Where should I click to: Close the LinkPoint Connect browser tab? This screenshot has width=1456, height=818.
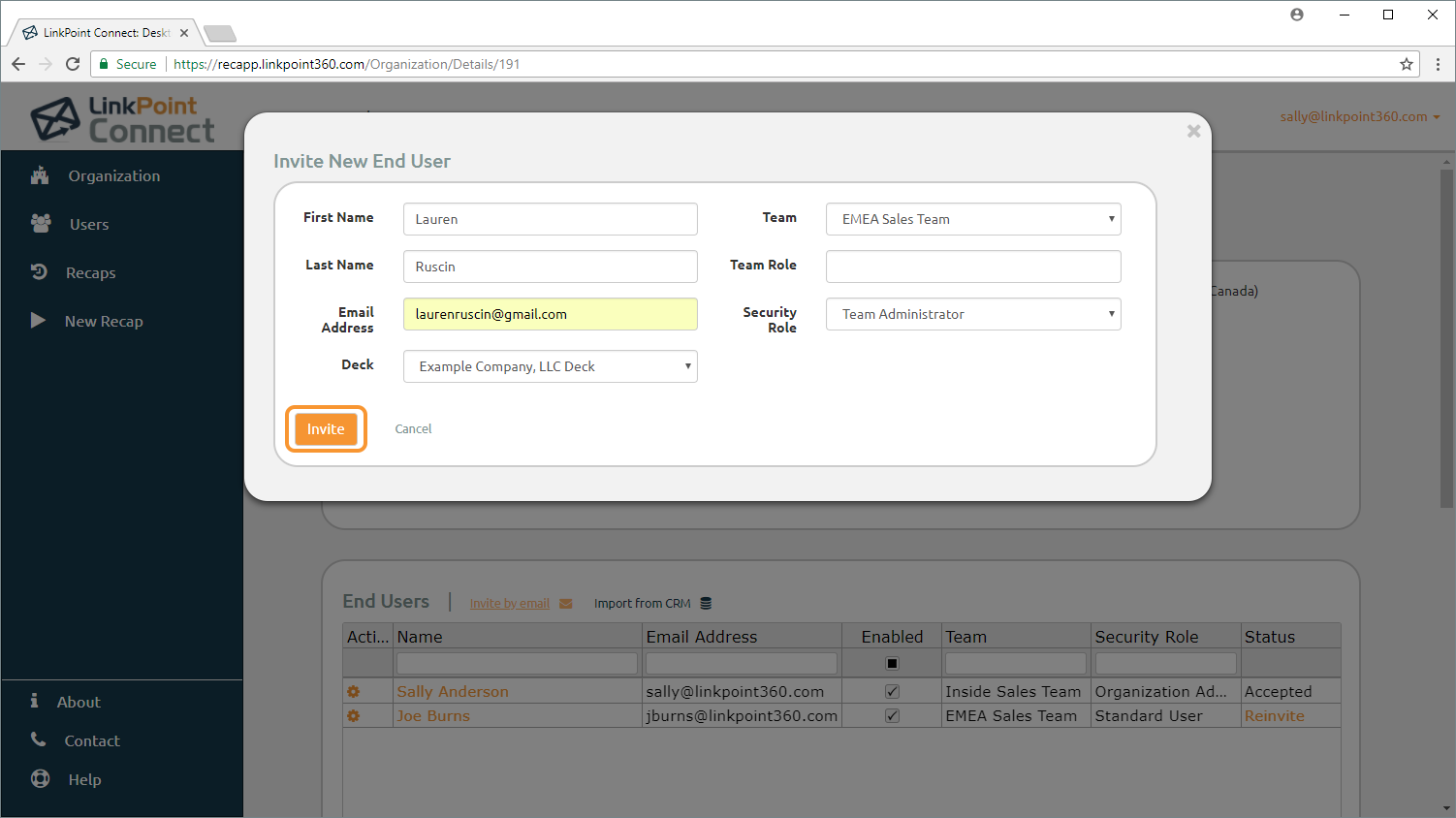click(184, 33)
